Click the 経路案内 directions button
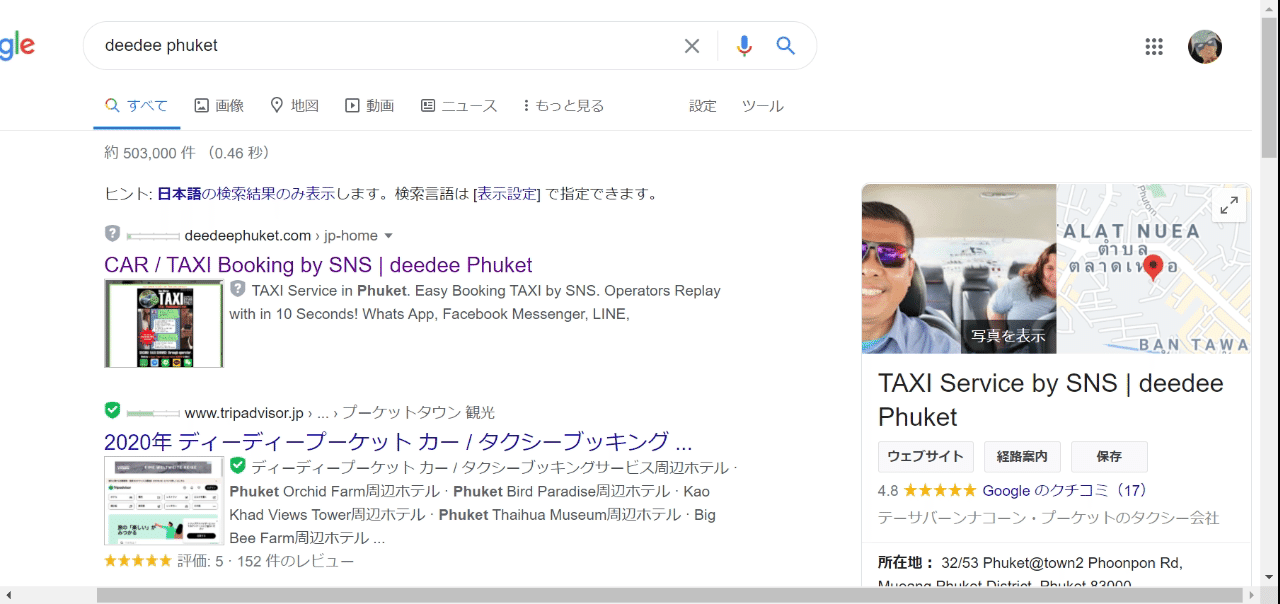The width and height of the screenshot is (1280, 604). click(1022, 456)
